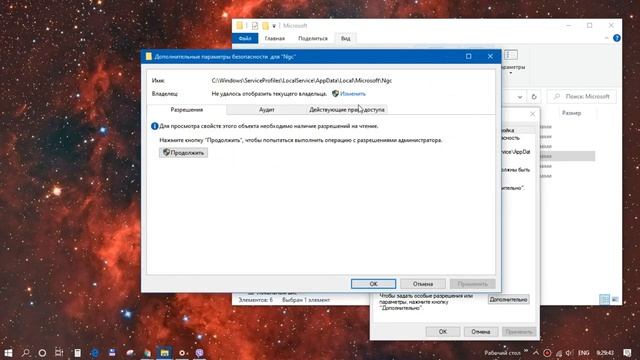
Task: Open the quick access toolbar dropdown arrow
Action: [274, 26]
